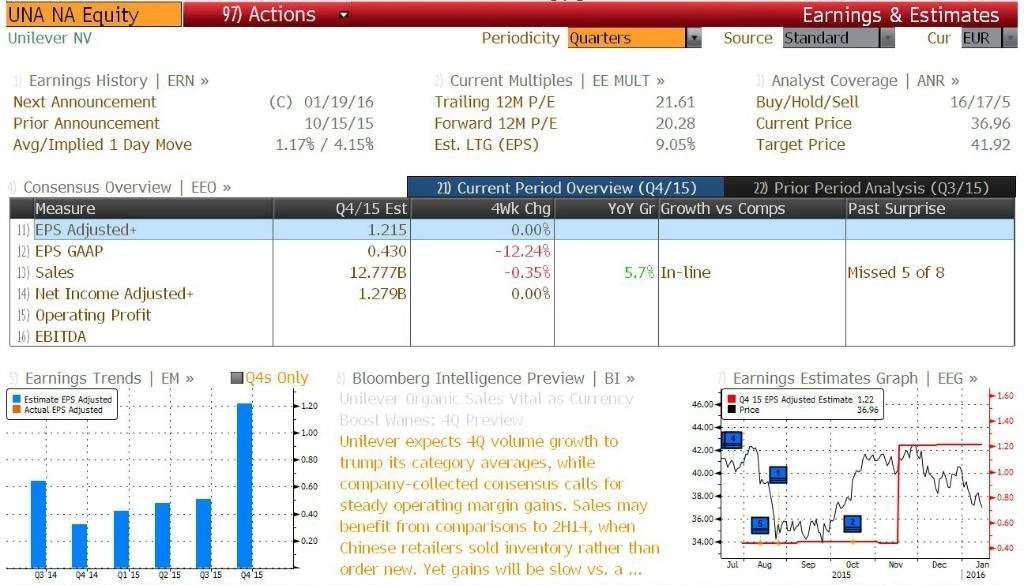Click the Q1 15 bar in Earnings Trends

click(x=121, y=539)
